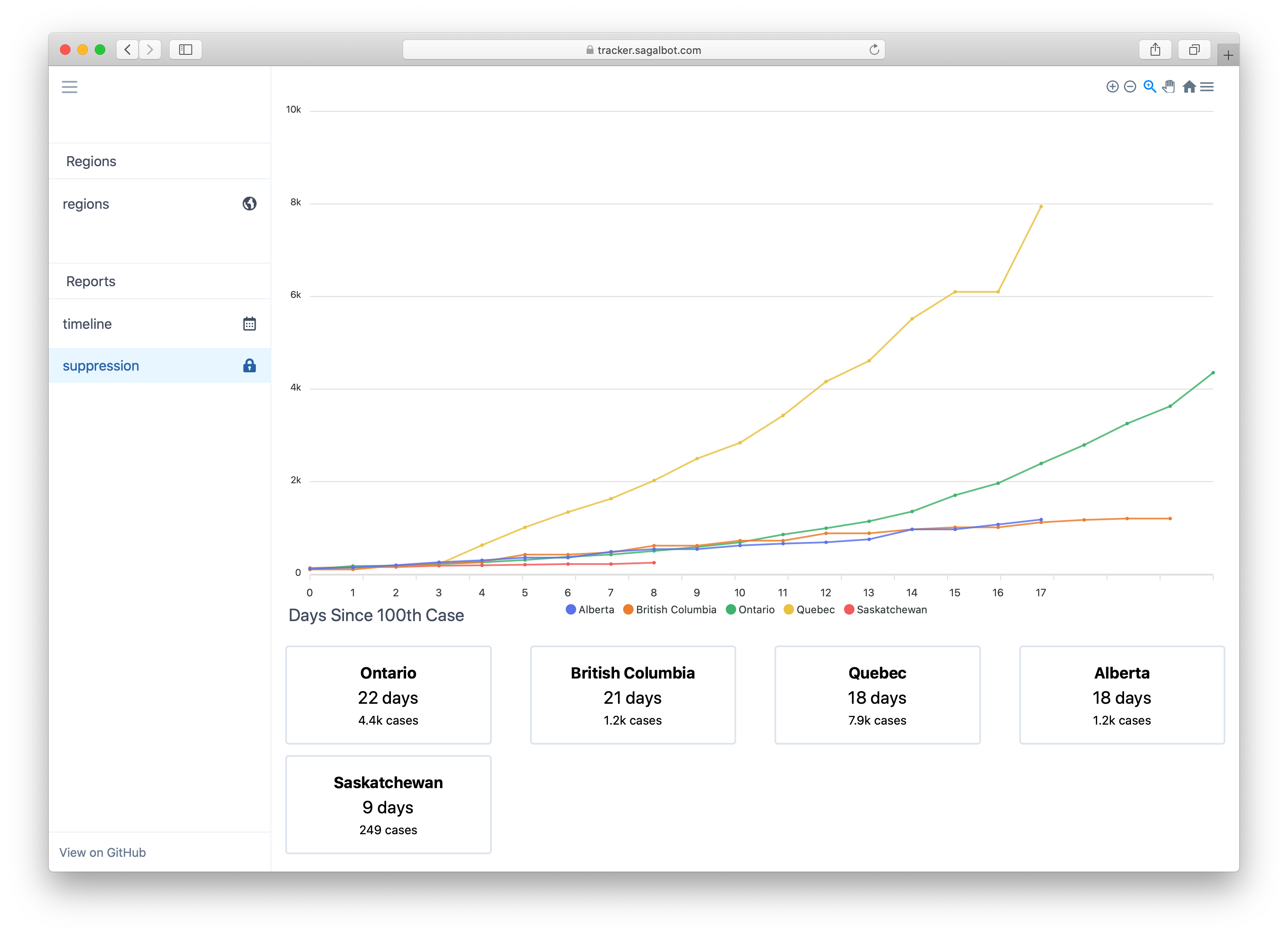
Task: Zoom in on the chart with plus icon
Action: point(1113,86)
